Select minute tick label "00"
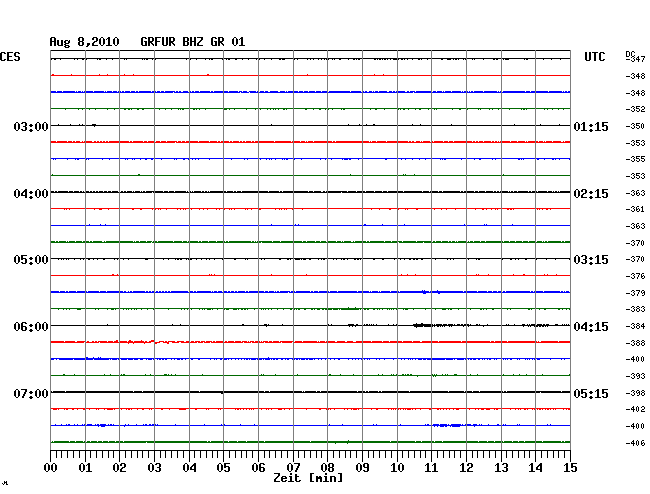The height and width of the screenshot is (494, 650). click(x=51, y=468)
